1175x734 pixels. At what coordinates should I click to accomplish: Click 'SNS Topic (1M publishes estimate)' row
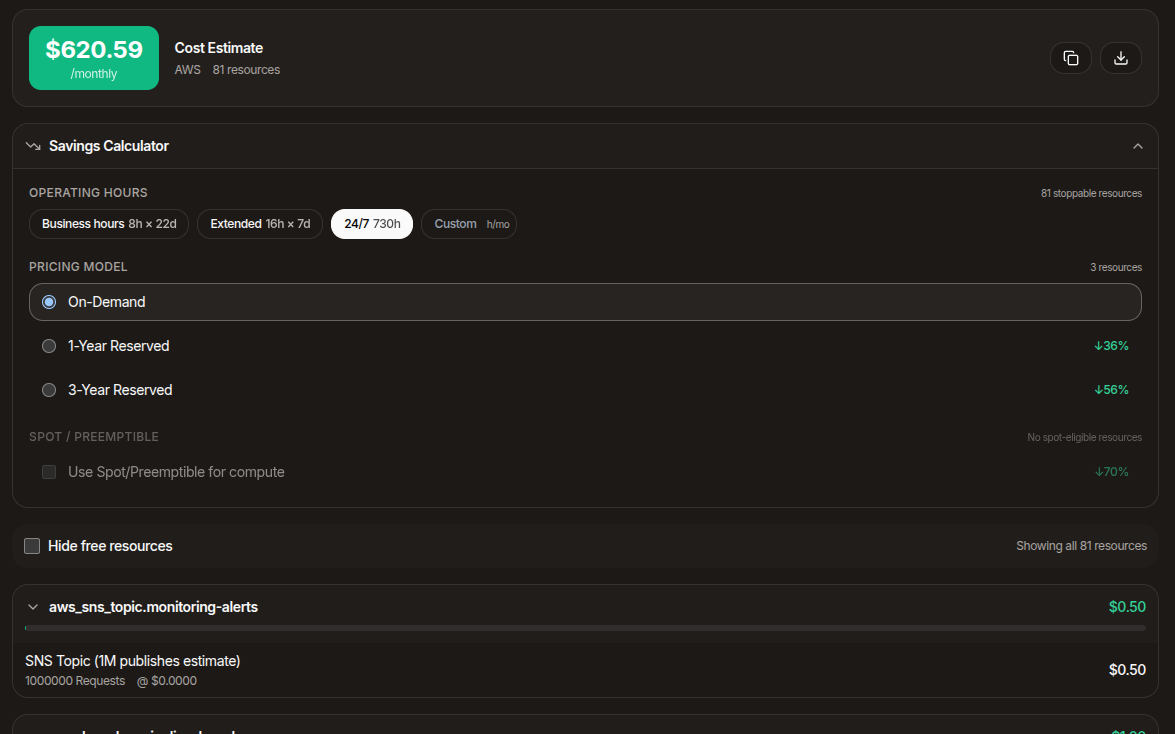(585, 670)
